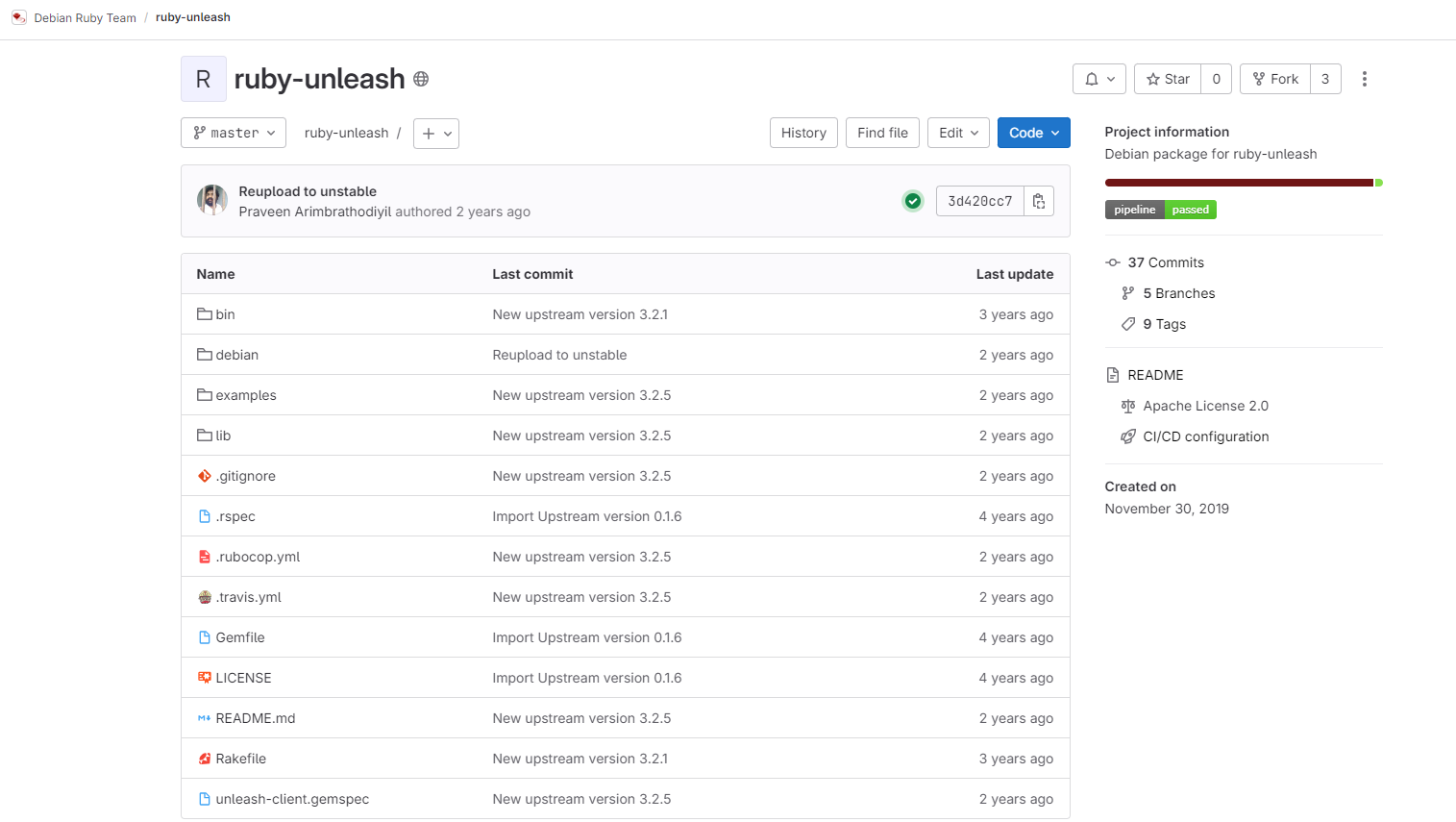Open the README link in sidebar
Image resolution: width=1456 pixels, height=822 pixels.
coord(1155,375)
